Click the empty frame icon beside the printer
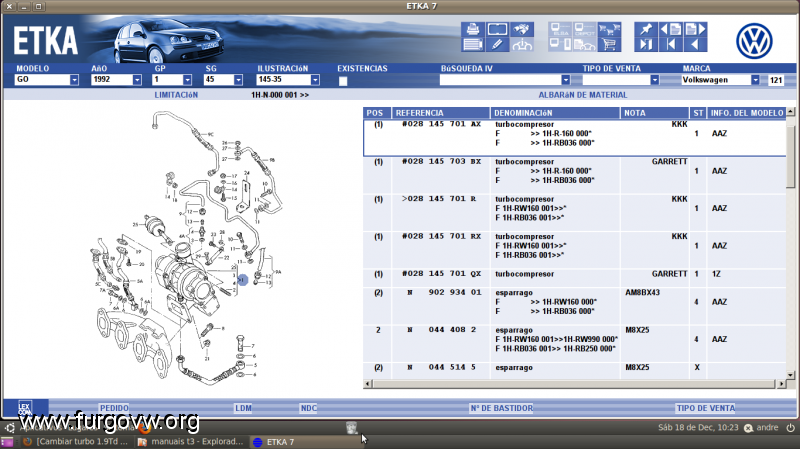 click(x=497, y=29)
